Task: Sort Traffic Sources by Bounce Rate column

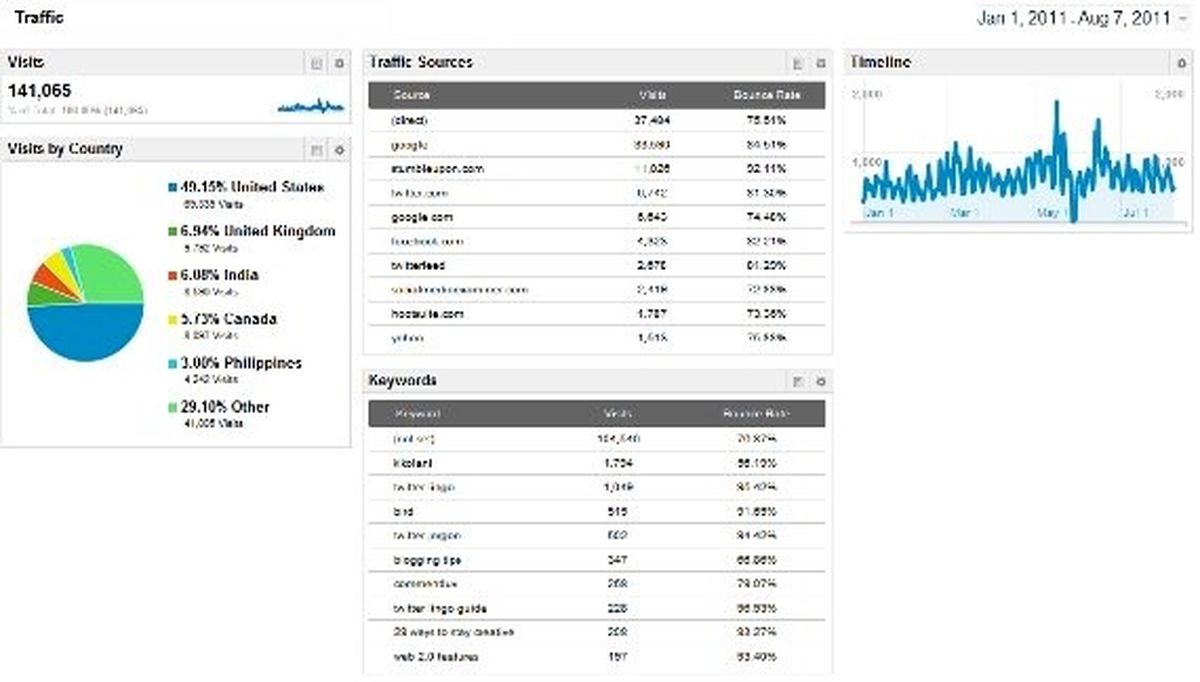Action: pyautogui.click(x=760, y=96)
